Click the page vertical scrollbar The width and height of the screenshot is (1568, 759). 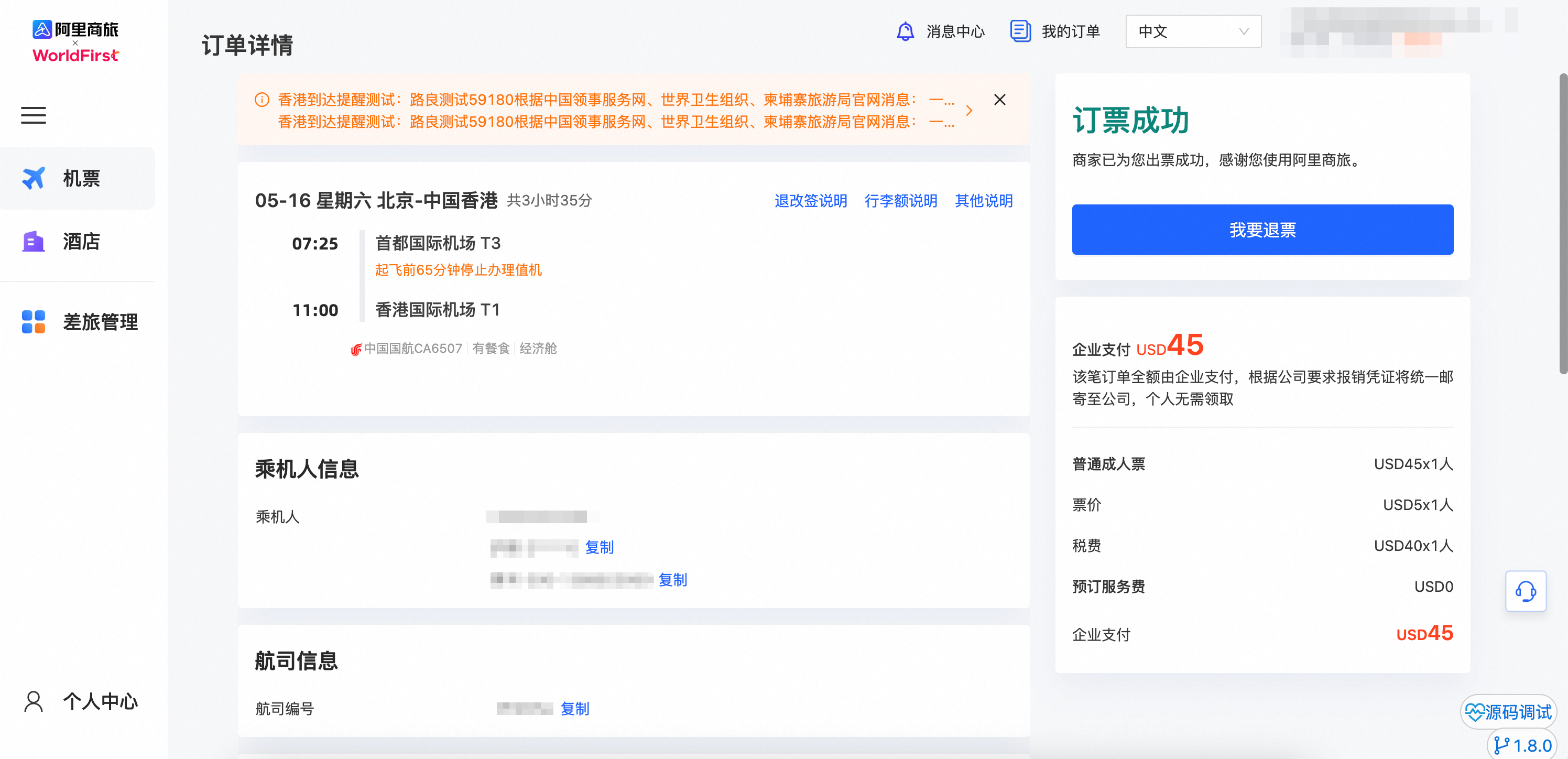click(1563, 223)
